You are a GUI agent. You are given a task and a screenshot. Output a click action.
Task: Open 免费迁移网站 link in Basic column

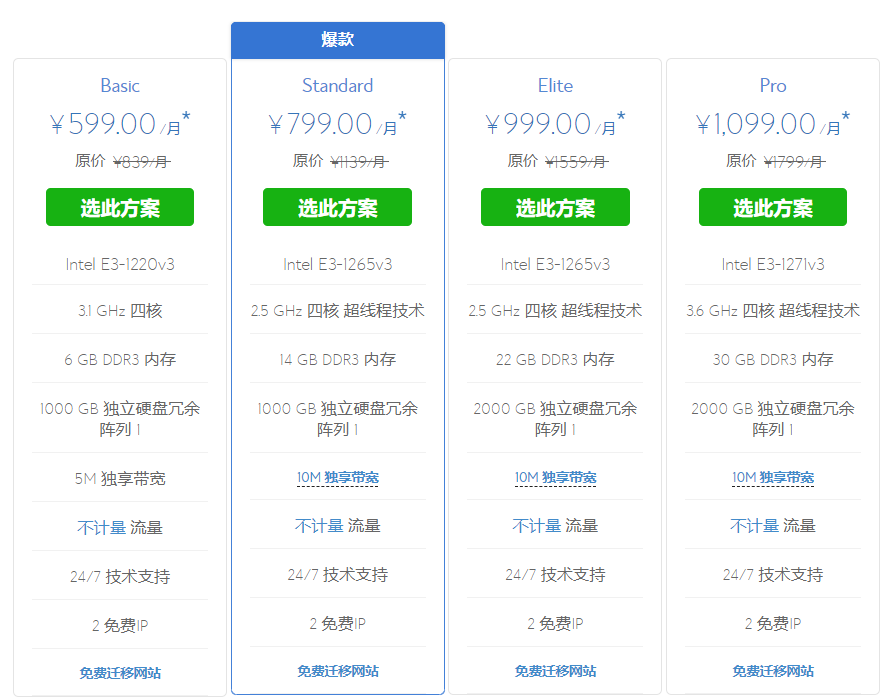[120, 672]
